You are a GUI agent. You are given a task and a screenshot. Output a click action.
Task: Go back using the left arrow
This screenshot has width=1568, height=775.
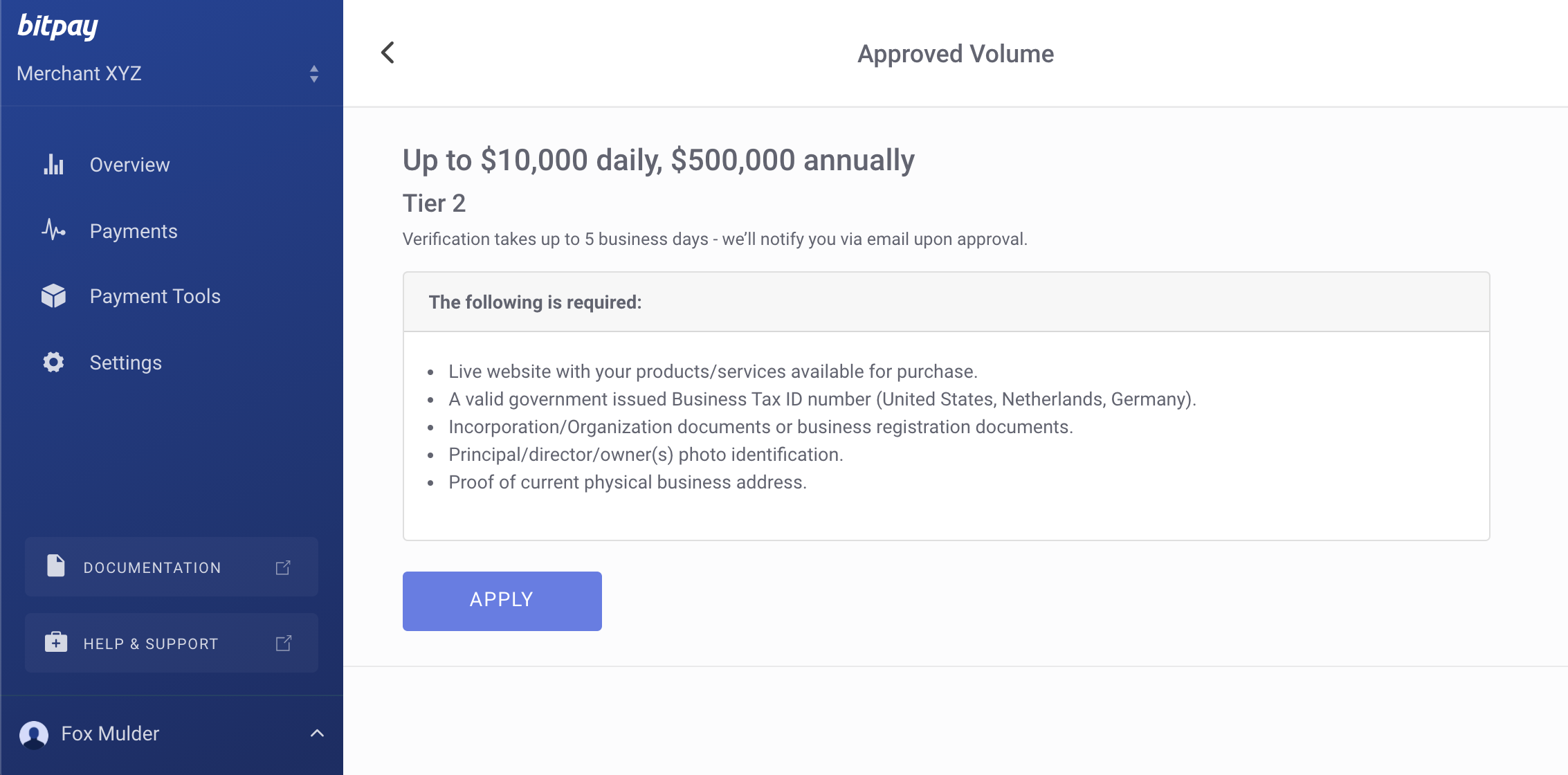[388, 53]
